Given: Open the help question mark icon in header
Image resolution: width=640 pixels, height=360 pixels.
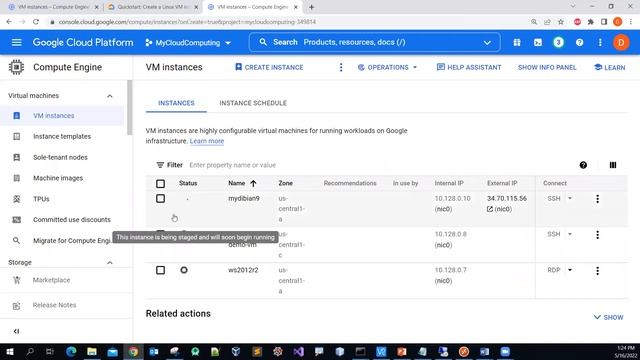Looking at the screenshot, I should [x=579, y=42].
